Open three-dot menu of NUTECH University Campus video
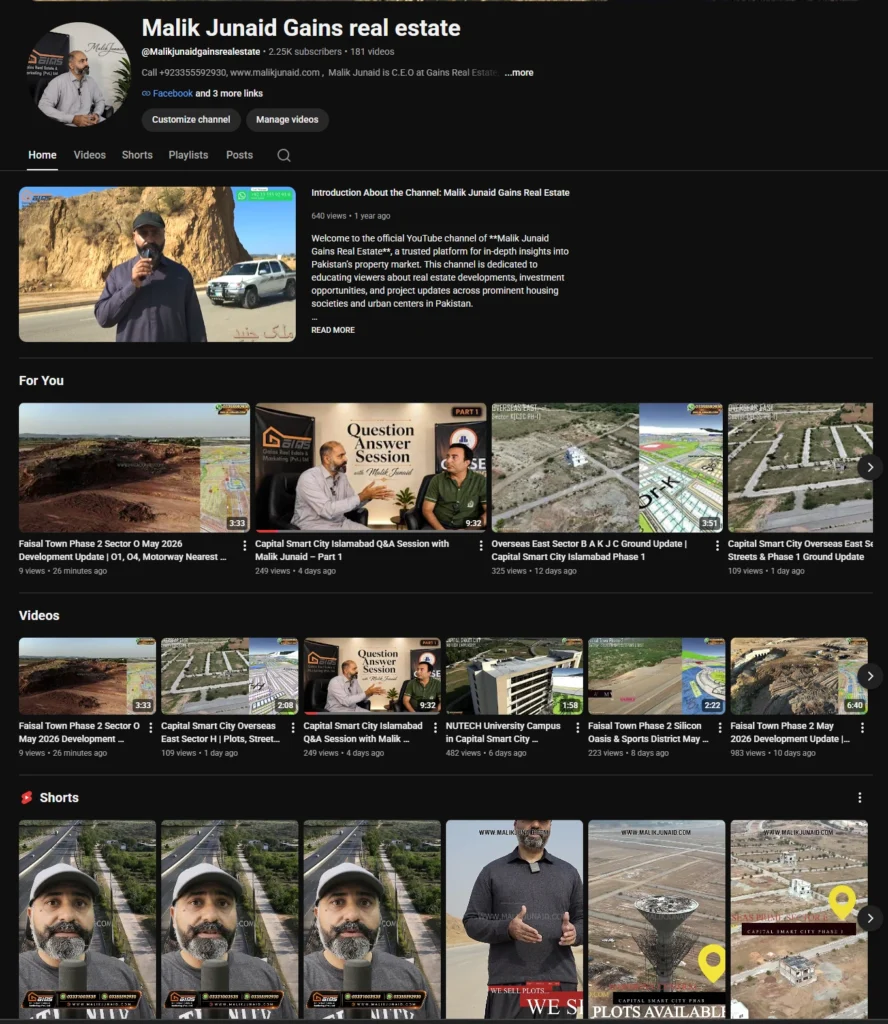This screenshot has height=1024, width=888. (x=577, y=728)
